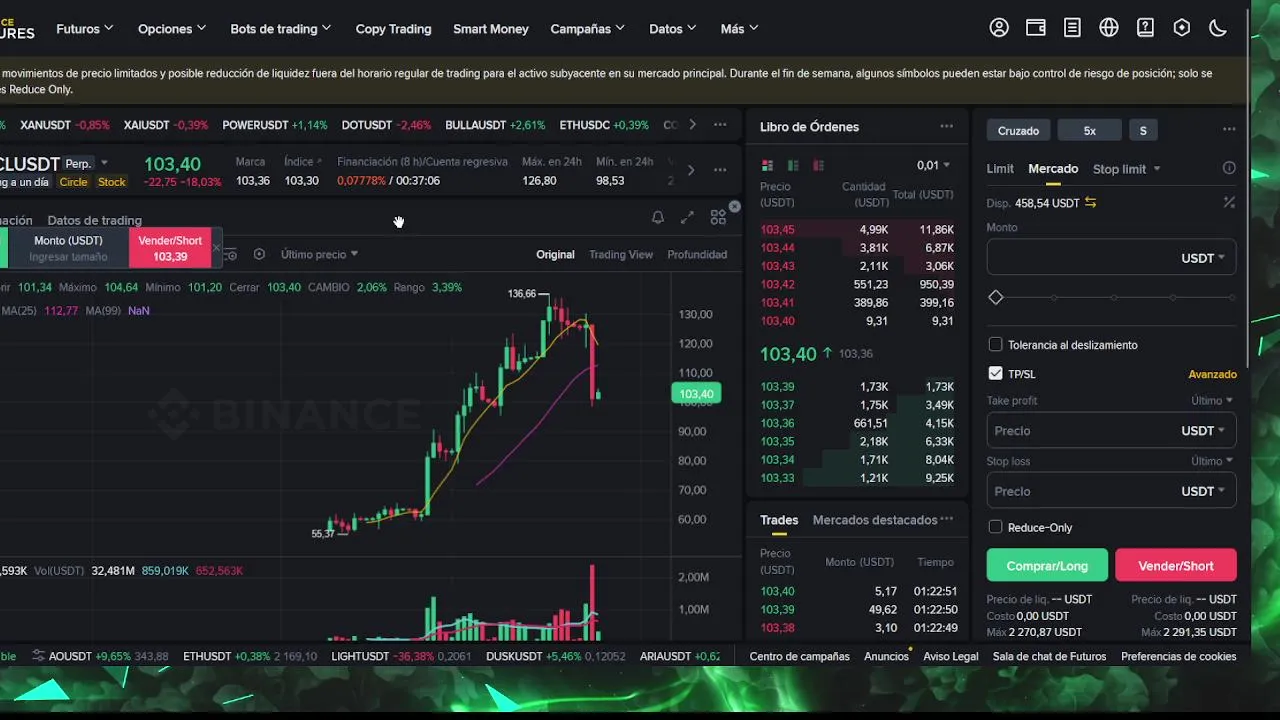1280x720 pixels.
Task: Open the chart layout grid icon
Action: [718, 217]
